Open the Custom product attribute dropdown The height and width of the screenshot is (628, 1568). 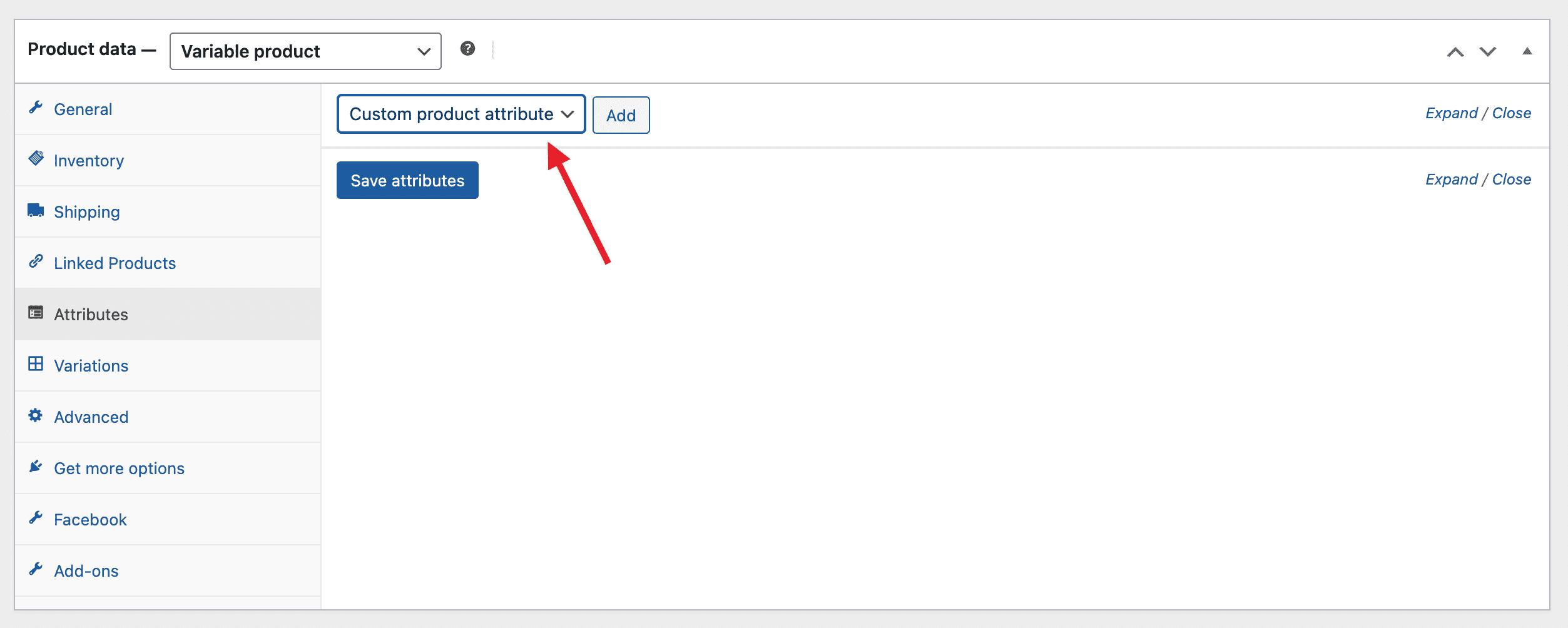click(461, 114)
